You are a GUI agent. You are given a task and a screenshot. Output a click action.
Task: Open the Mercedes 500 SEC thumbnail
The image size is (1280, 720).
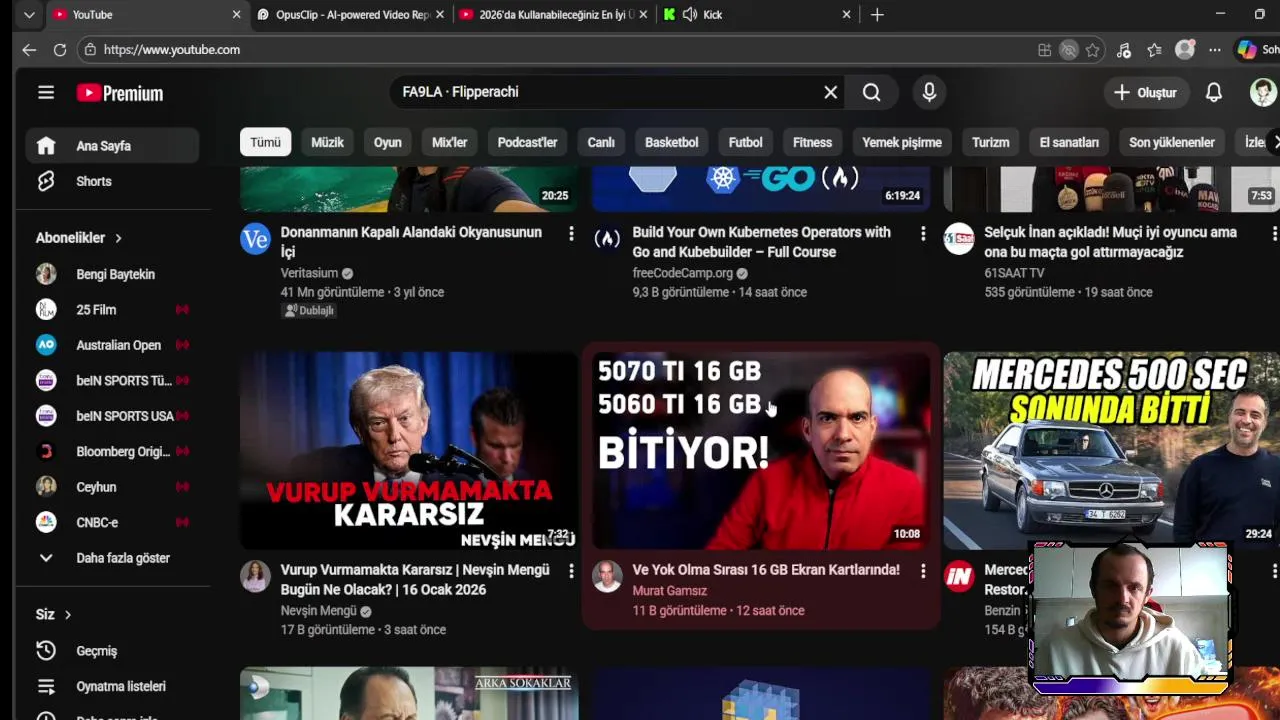(1112, 451)
